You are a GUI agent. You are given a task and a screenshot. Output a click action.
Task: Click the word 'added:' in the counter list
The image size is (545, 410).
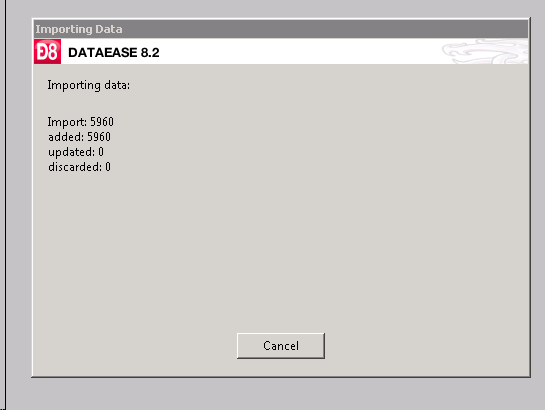click(x=66, y=137)
